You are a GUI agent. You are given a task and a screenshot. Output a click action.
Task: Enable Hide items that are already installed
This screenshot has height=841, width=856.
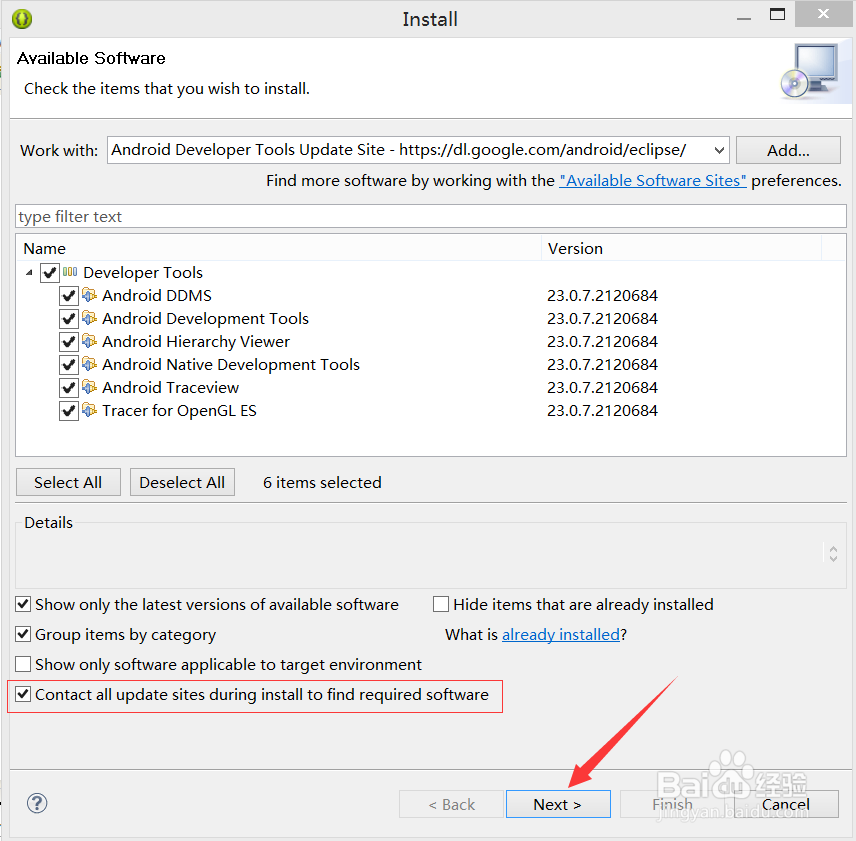(x=441, y=604)
